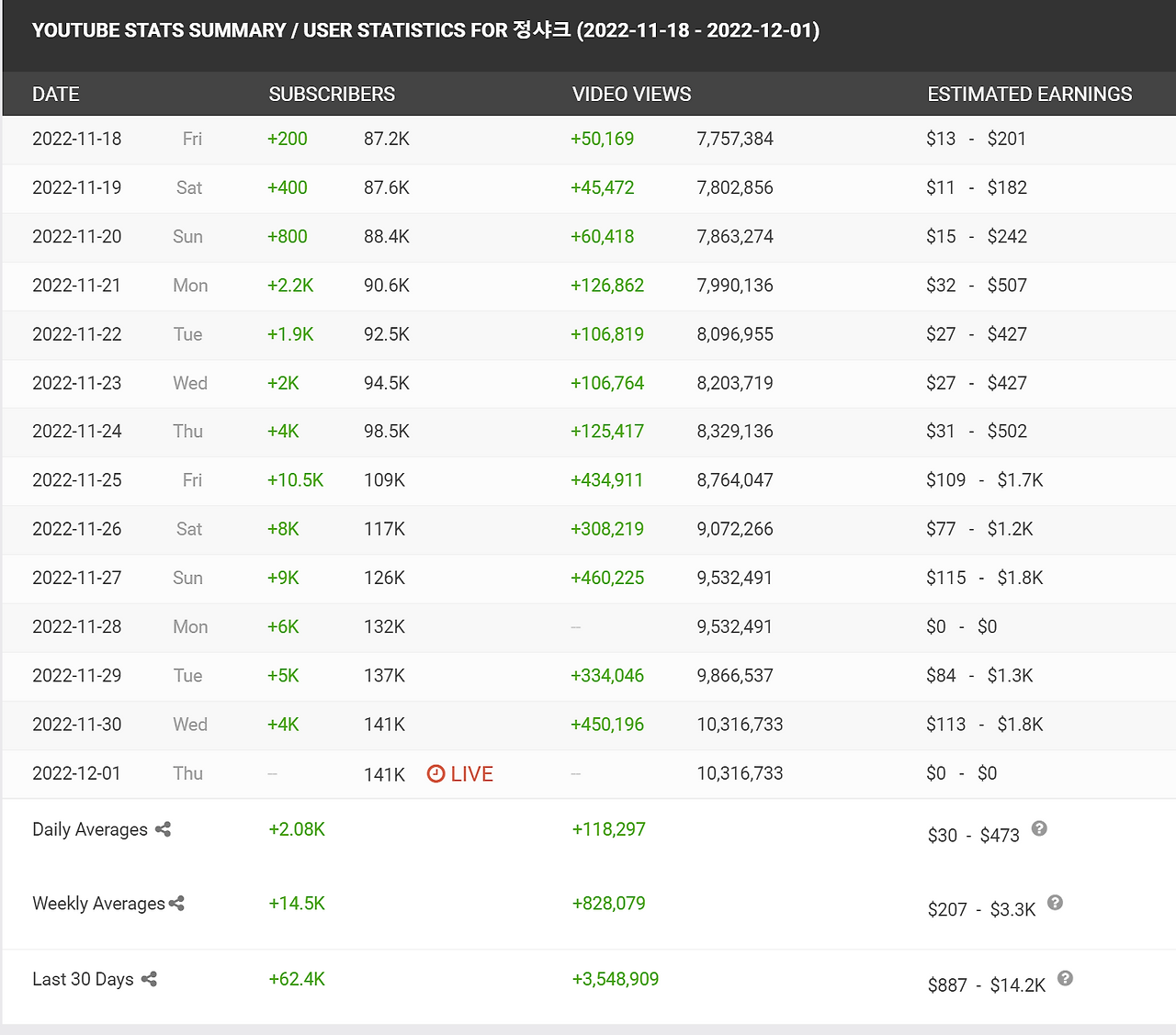Click the ESTIMATED EARNINGS column header
Viewport: 1176px width, 1035px height.
1030,94
